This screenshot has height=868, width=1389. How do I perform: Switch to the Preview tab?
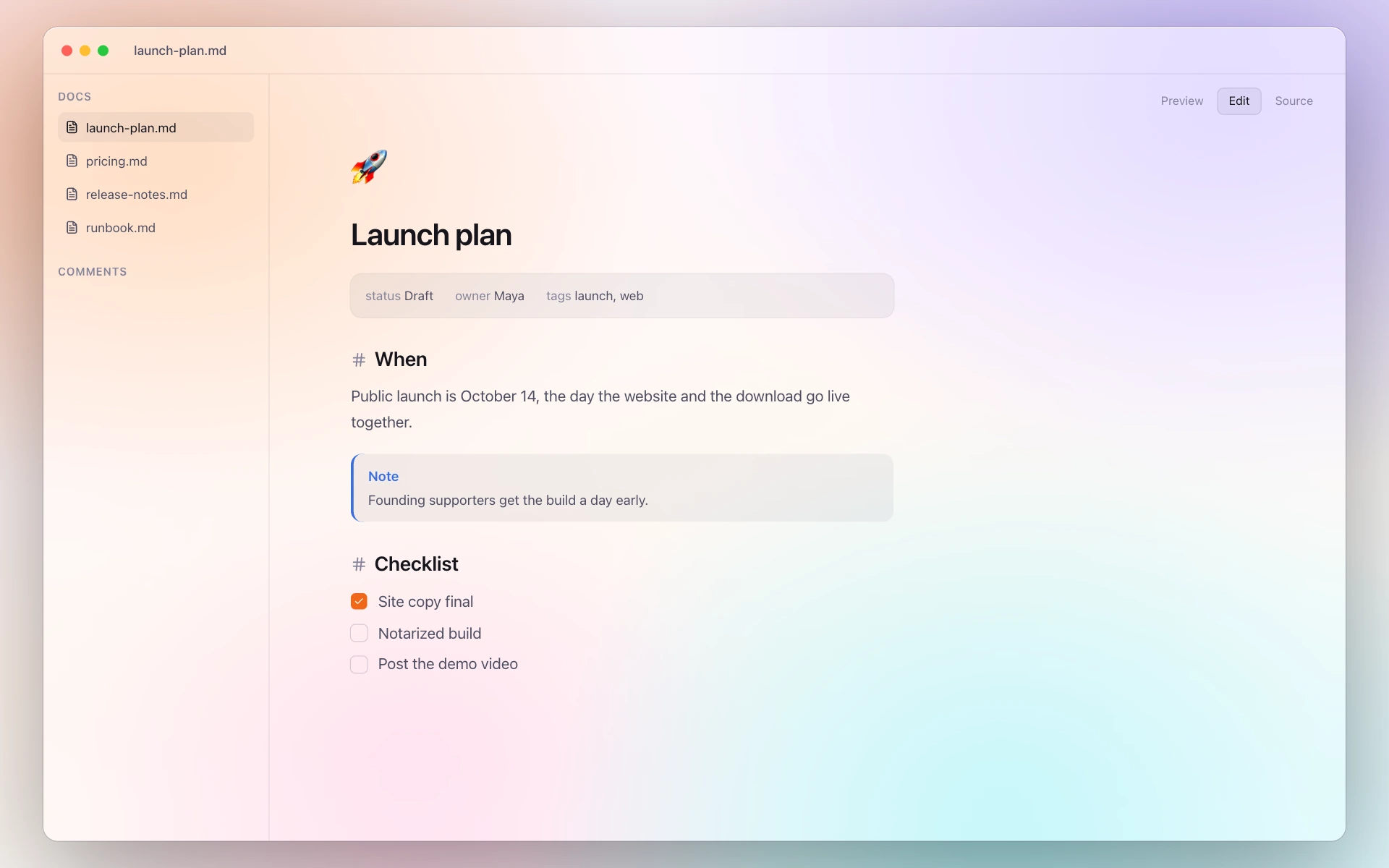pos(1182,101)
